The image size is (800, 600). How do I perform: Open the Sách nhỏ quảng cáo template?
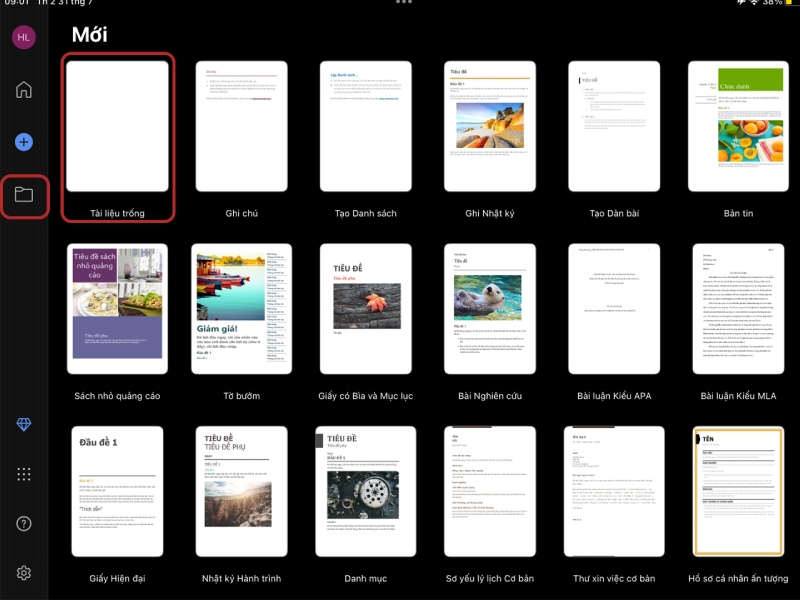tap(117, 309)
